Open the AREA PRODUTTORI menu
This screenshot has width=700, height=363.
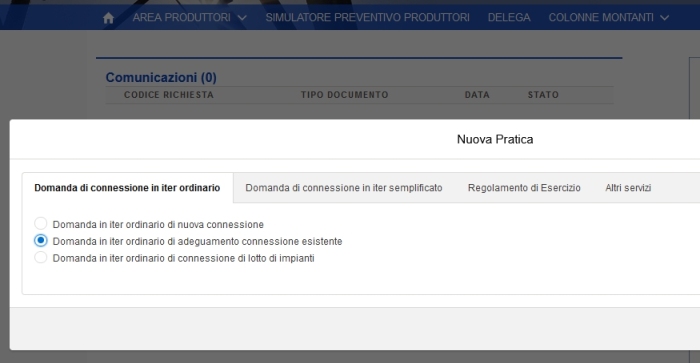(189, 18)
